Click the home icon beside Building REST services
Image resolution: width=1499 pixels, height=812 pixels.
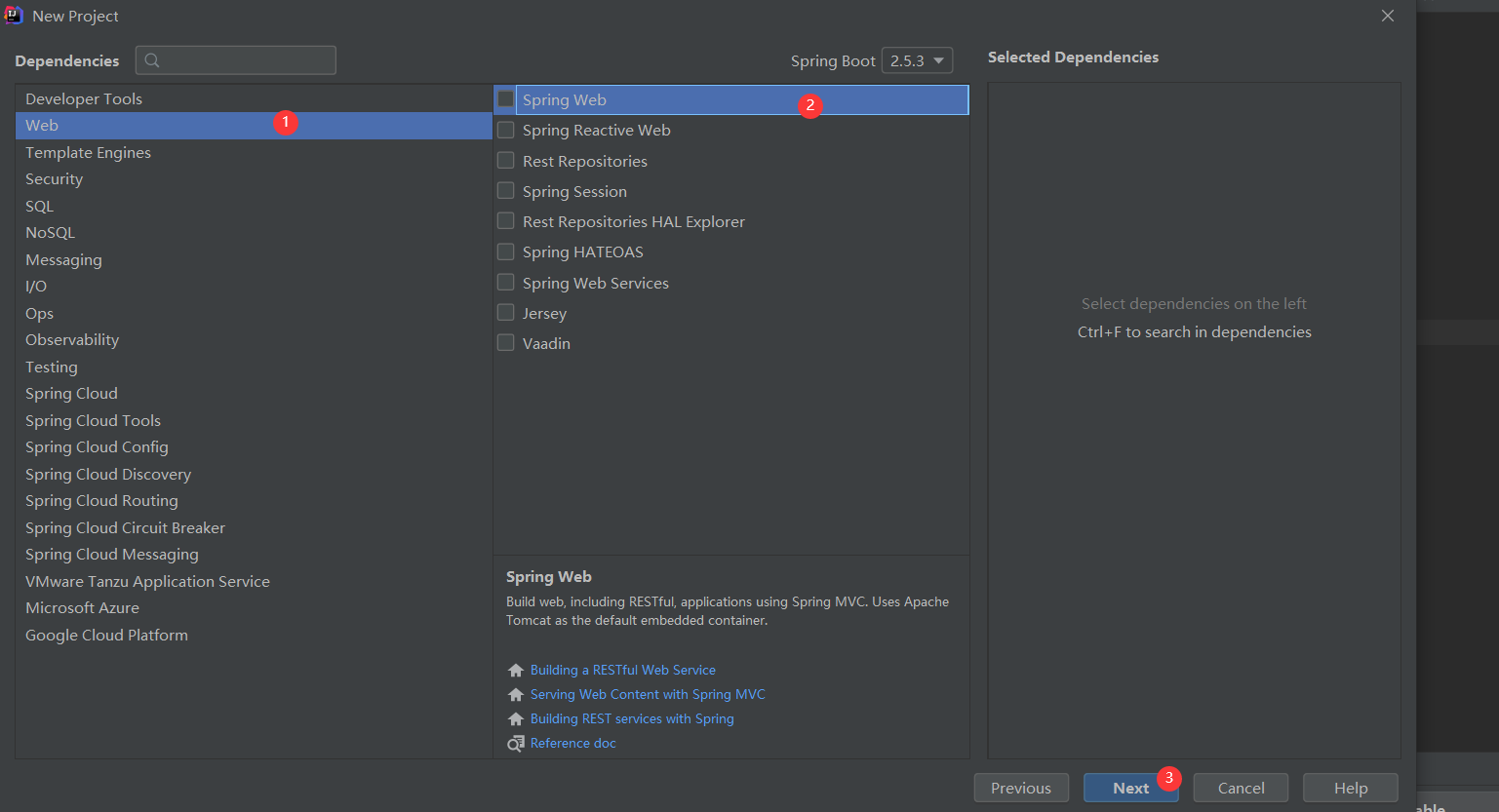[516, 719]
